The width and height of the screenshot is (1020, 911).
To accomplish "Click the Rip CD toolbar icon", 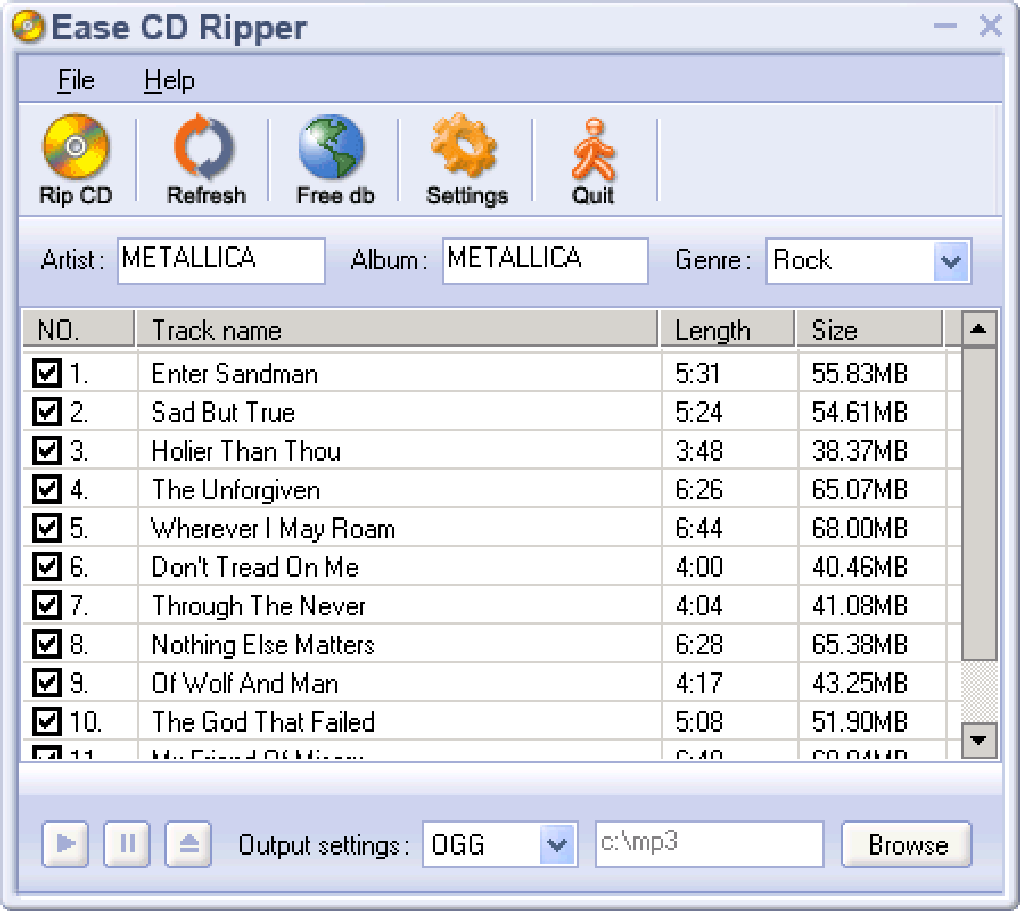I will tap(76, 147).
